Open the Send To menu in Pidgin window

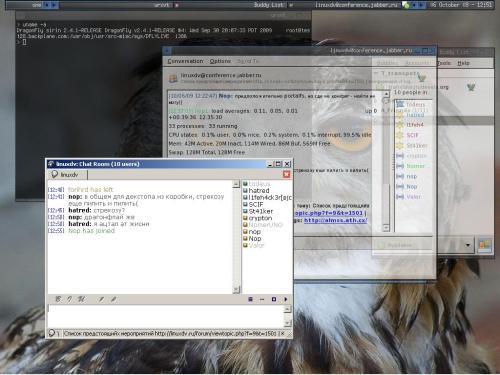(247, 61)
